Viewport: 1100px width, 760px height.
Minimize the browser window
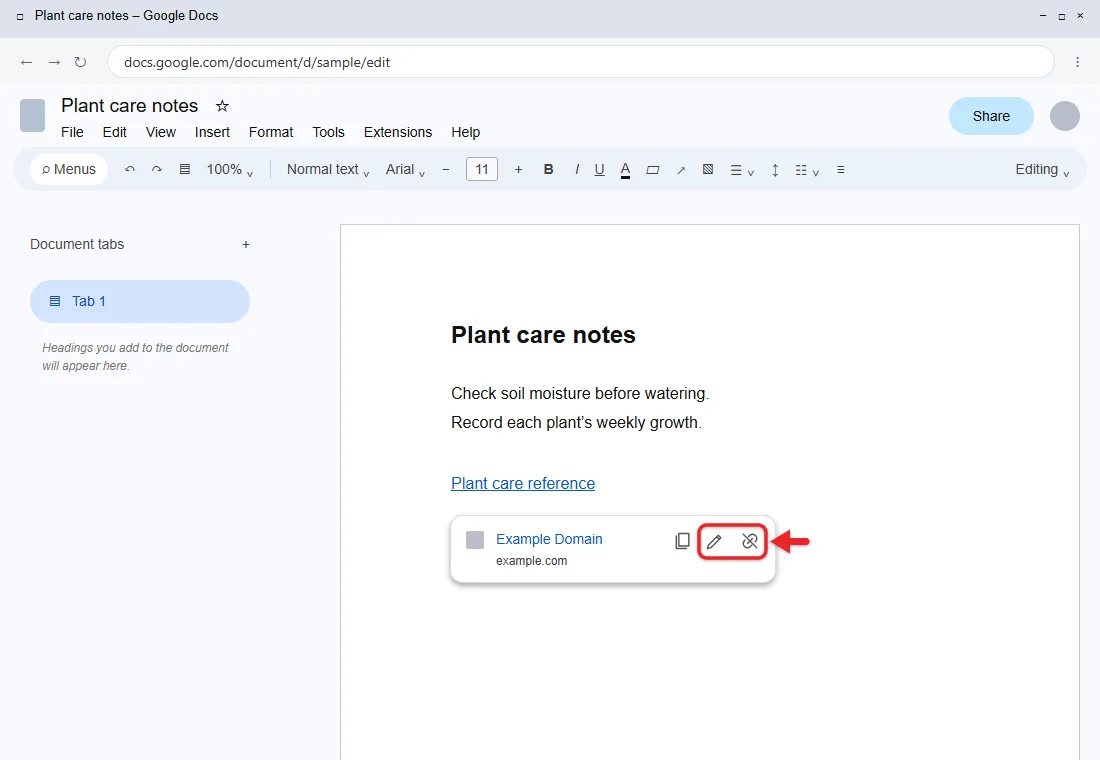click(1043, 15)
